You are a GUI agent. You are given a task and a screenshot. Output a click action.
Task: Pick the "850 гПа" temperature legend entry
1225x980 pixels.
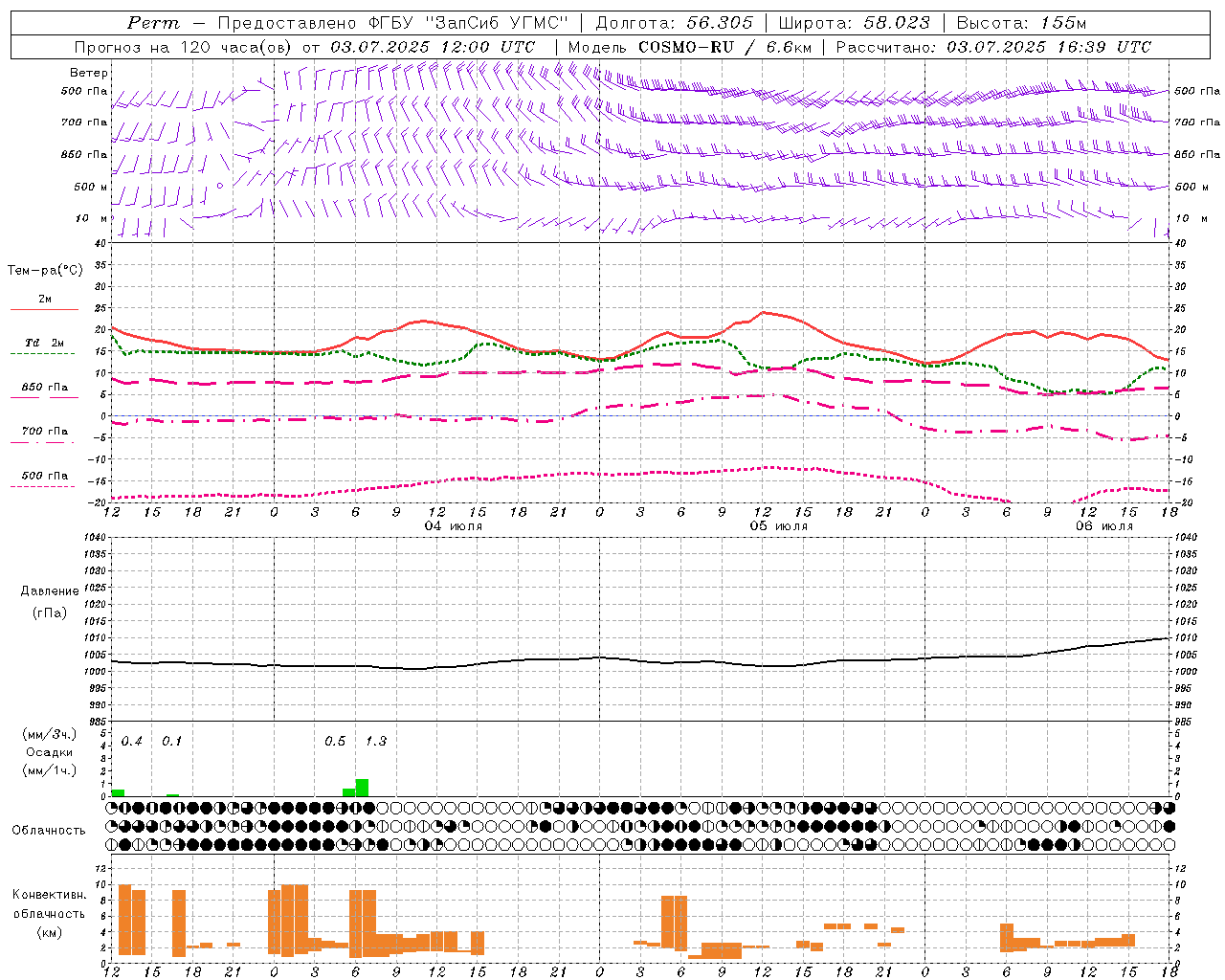click(45, 388)
